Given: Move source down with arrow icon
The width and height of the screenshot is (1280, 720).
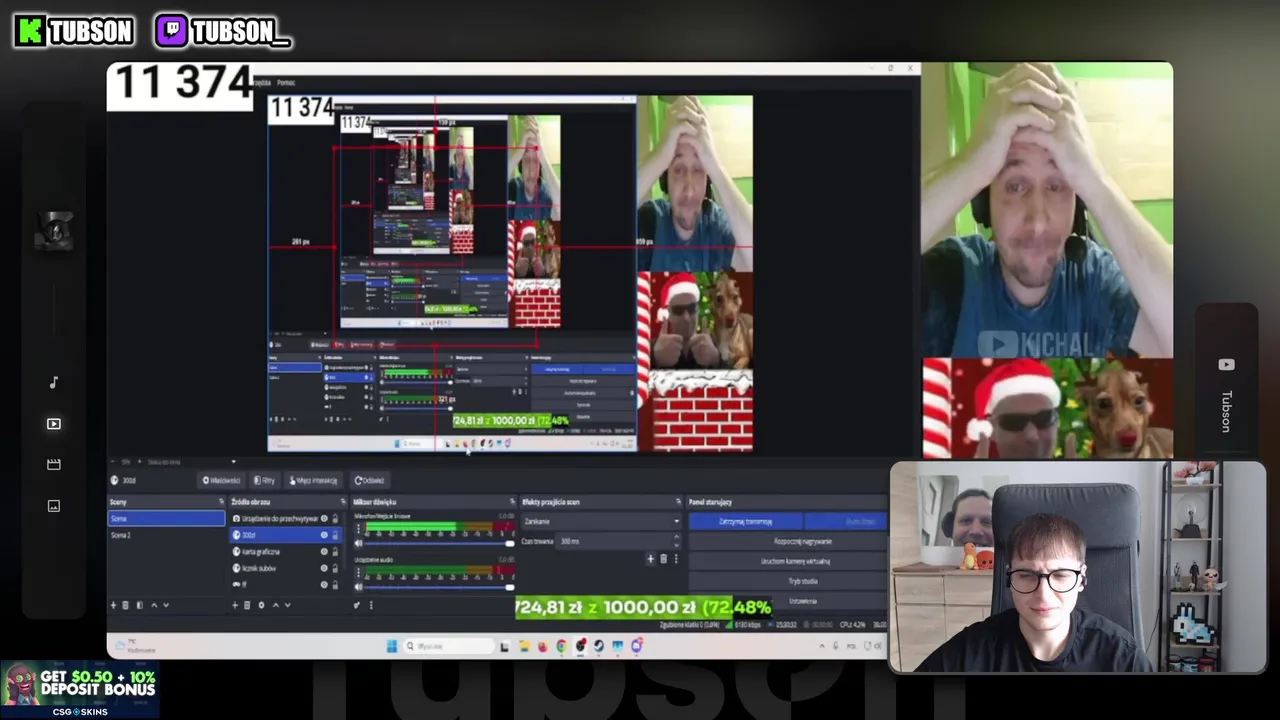Looking at the screenshot, I should [x=288, y=605].
